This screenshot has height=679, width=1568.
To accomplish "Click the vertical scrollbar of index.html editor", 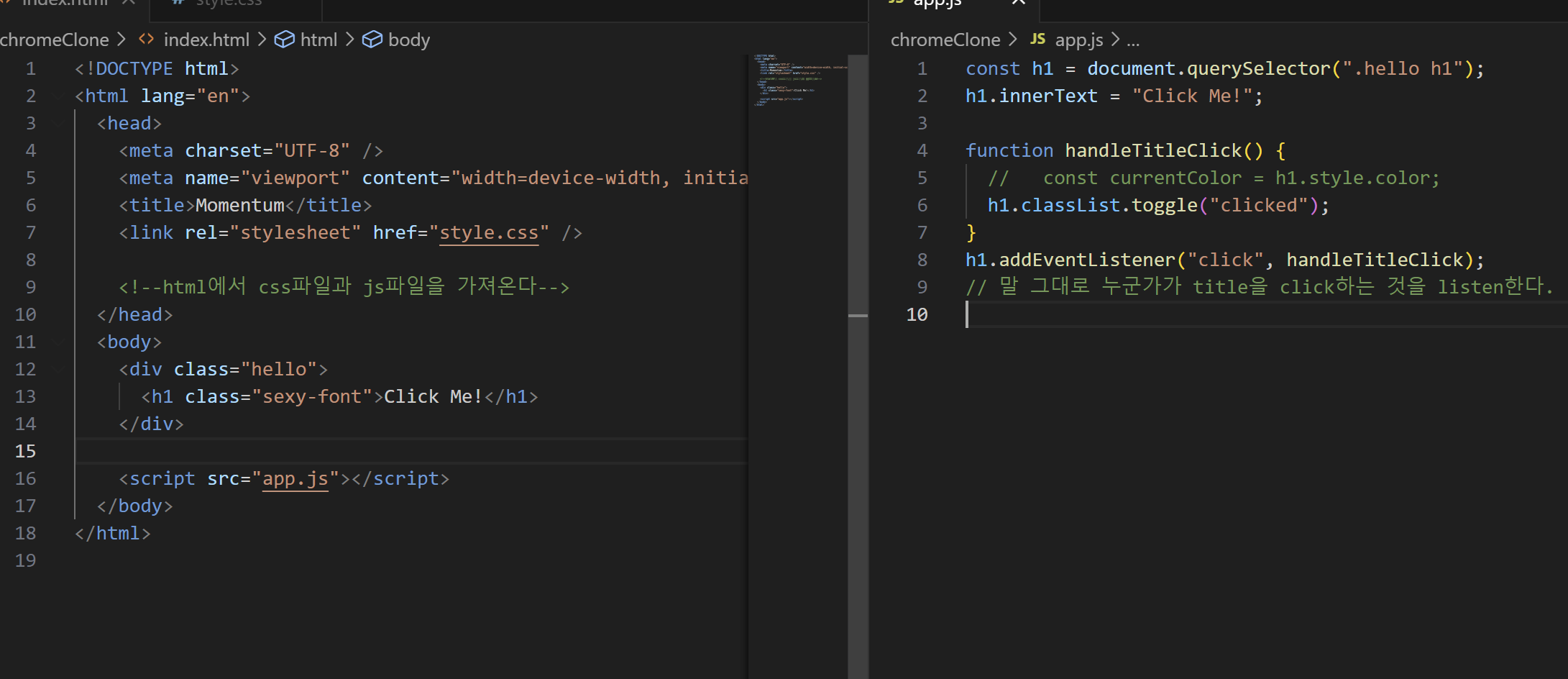I will tap(858, 367).
